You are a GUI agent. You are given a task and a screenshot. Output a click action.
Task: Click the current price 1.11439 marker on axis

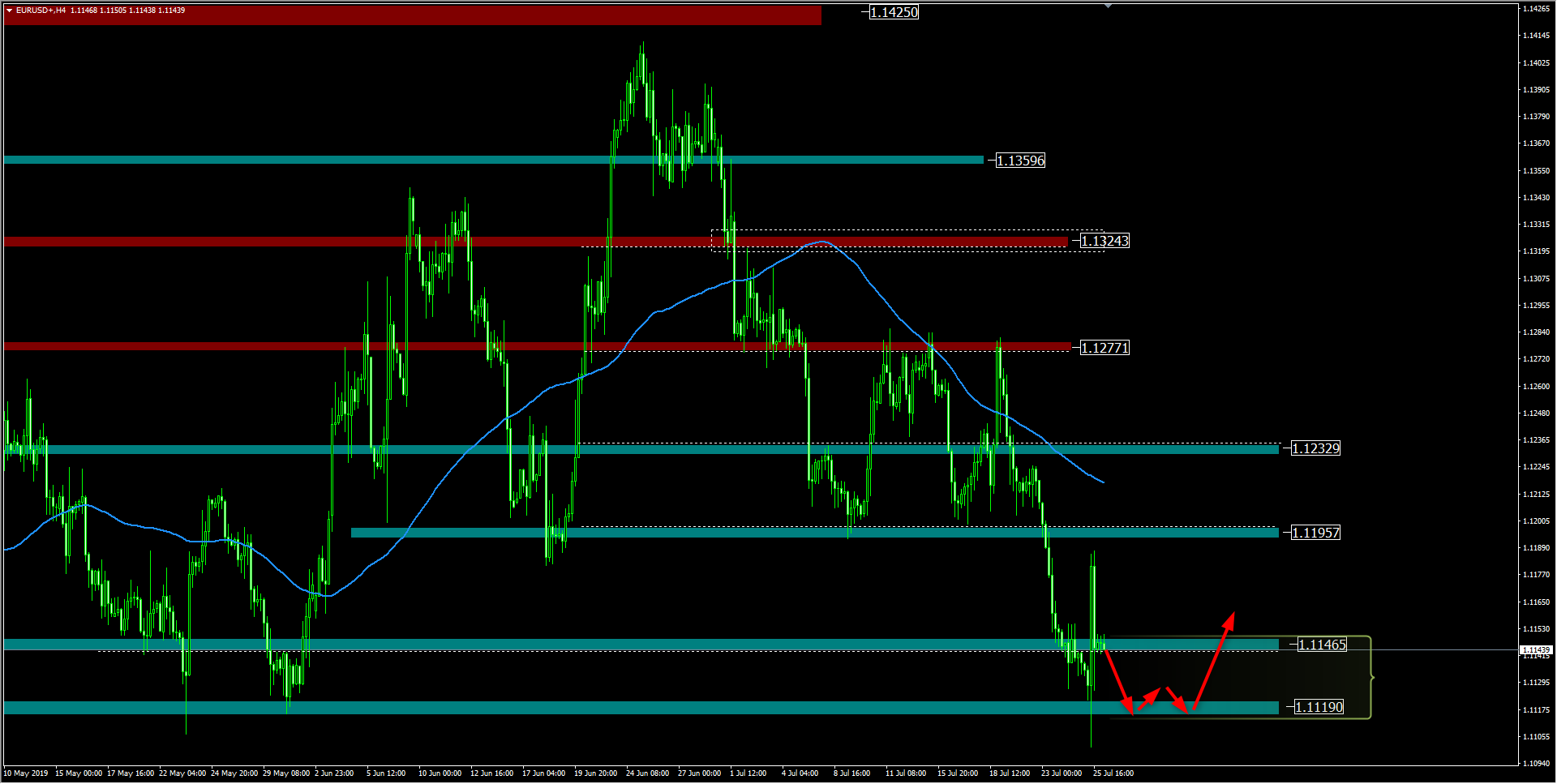point(1535,650)
